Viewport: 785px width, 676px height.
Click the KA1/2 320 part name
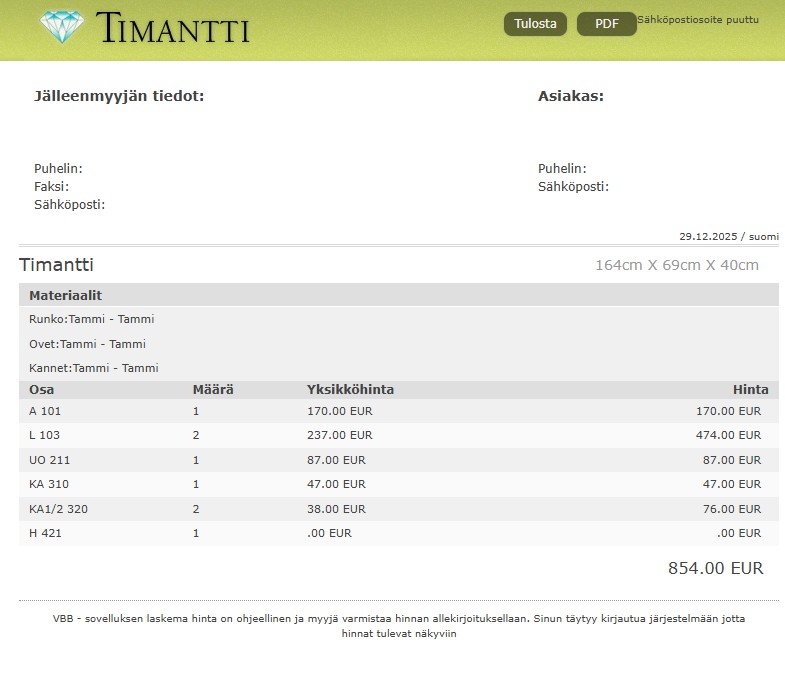(59, 509)
